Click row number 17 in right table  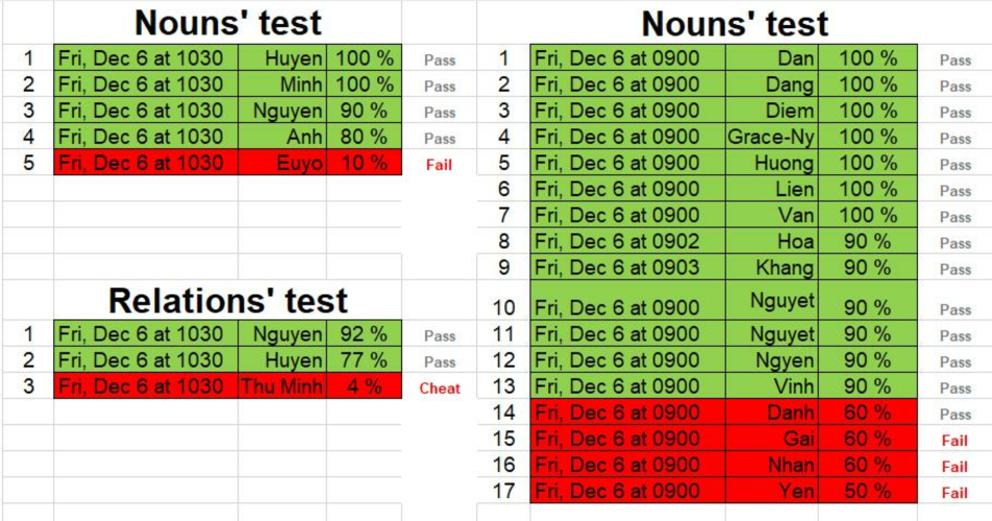[504, 491]
